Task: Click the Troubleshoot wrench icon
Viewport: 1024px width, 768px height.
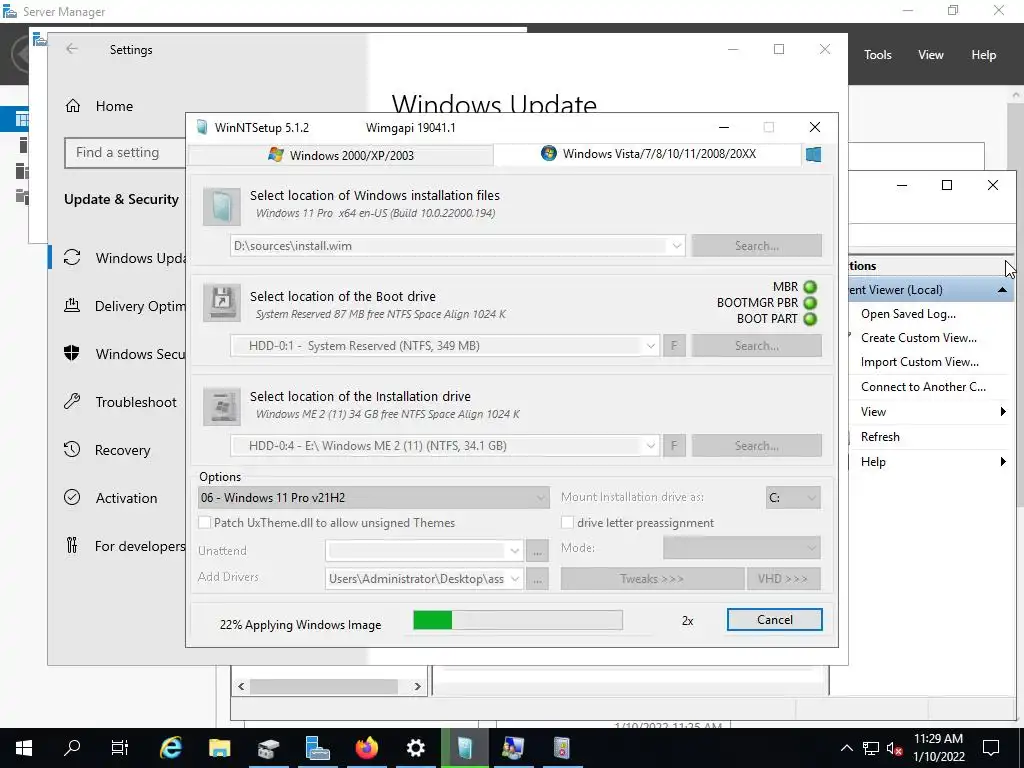Action: [x=72, y=401]
